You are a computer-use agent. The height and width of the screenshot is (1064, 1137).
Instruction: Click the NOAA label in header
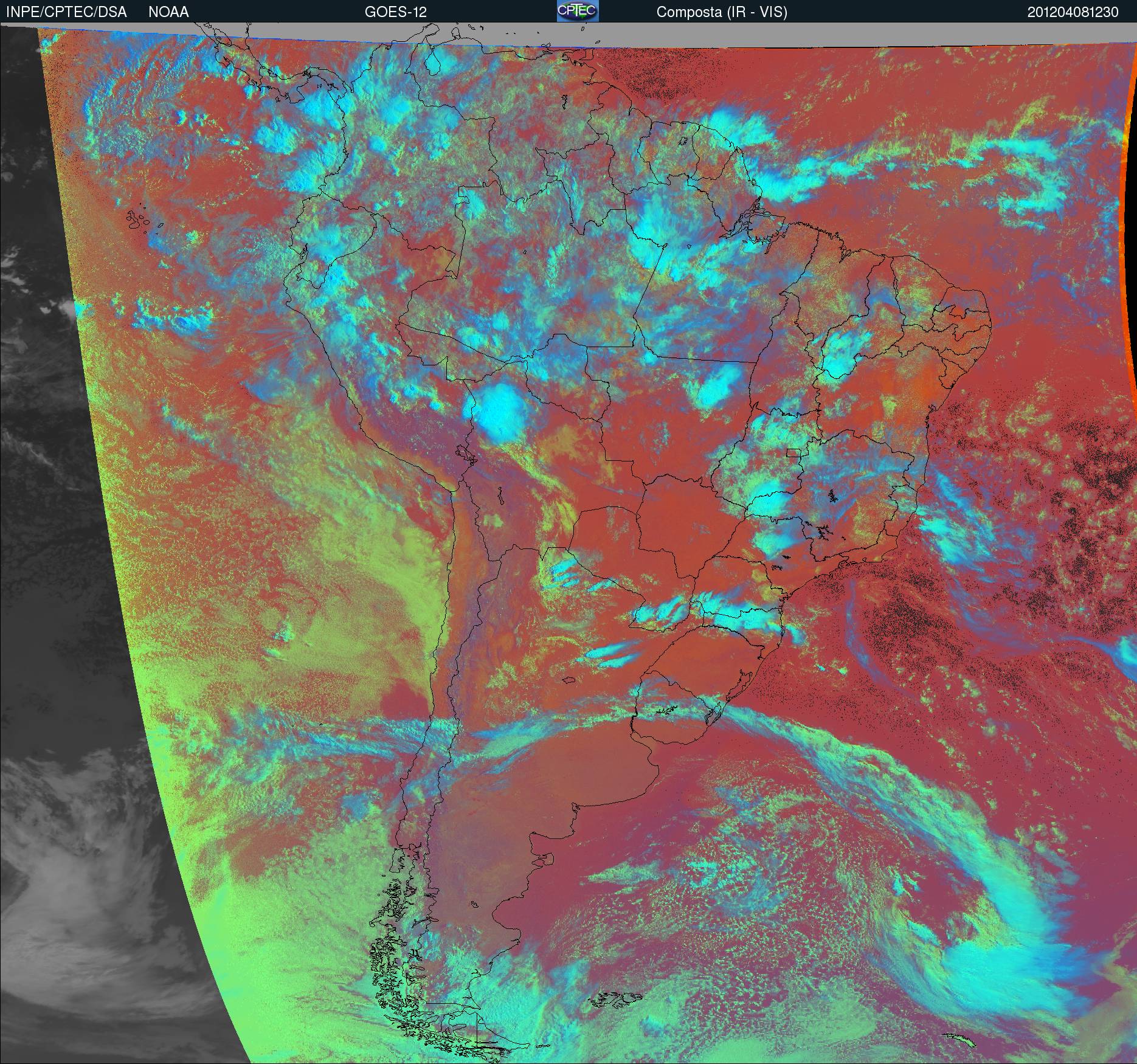tap(168, 12)
